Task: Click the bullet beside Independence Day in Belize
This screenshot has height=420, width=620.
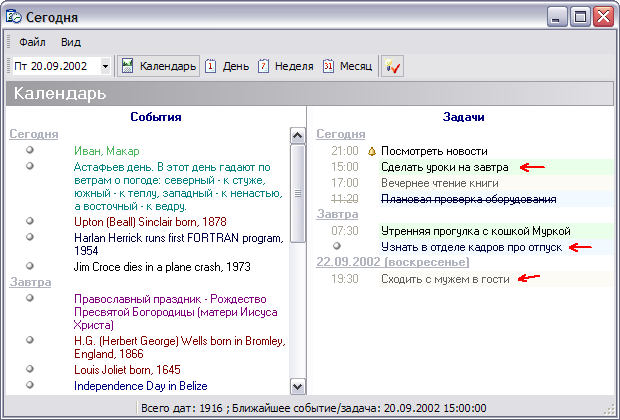Action: pyautogui.click(x=30, y=385)
